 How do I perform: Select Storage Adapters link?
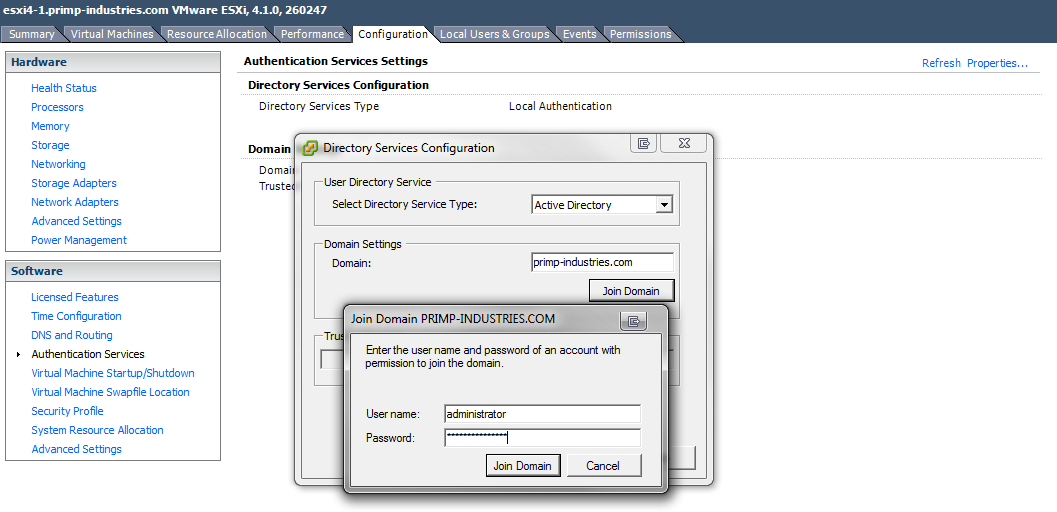tap(73, 183)
